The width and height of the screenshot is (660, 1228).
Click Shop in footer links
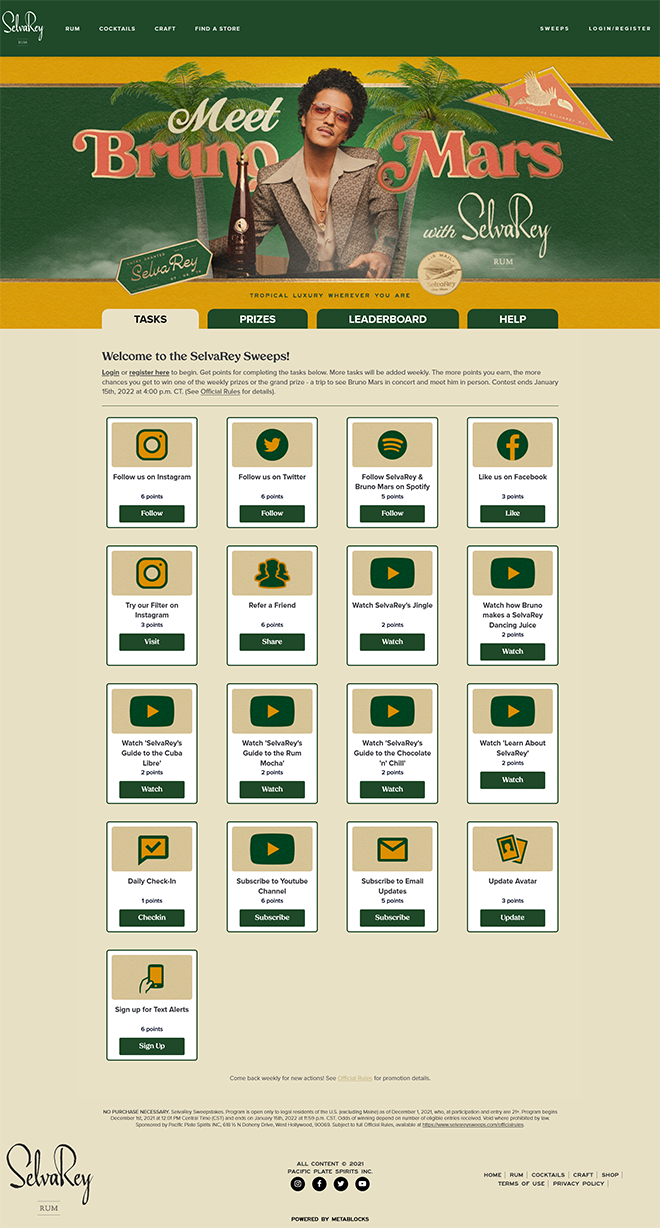pyautogui.click(x=610, y=1175)
